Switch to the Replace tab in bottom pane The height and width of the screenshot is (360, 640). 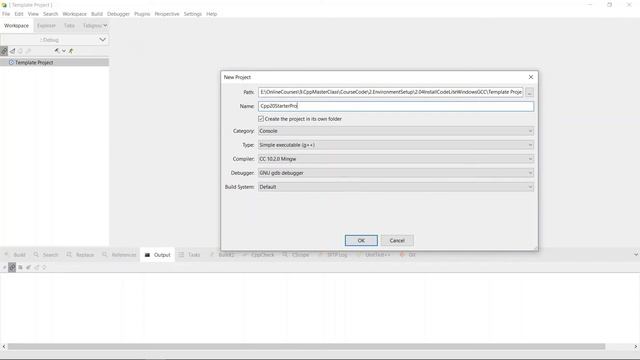(80, 255)
